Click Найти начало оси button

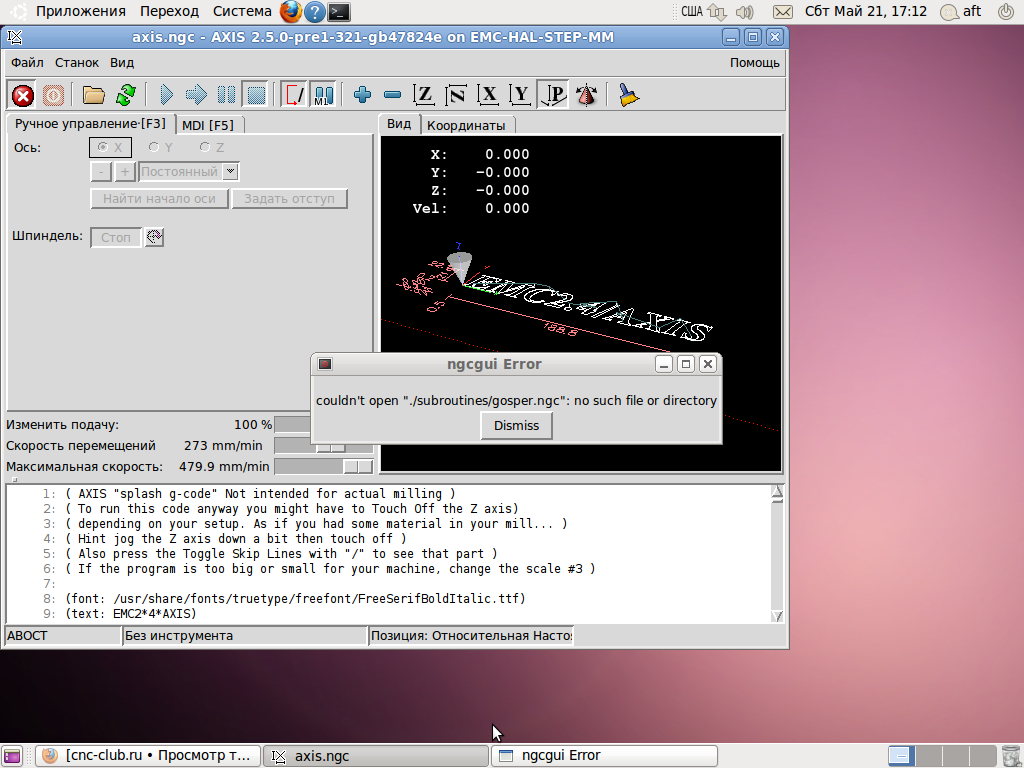pos(159,199)
